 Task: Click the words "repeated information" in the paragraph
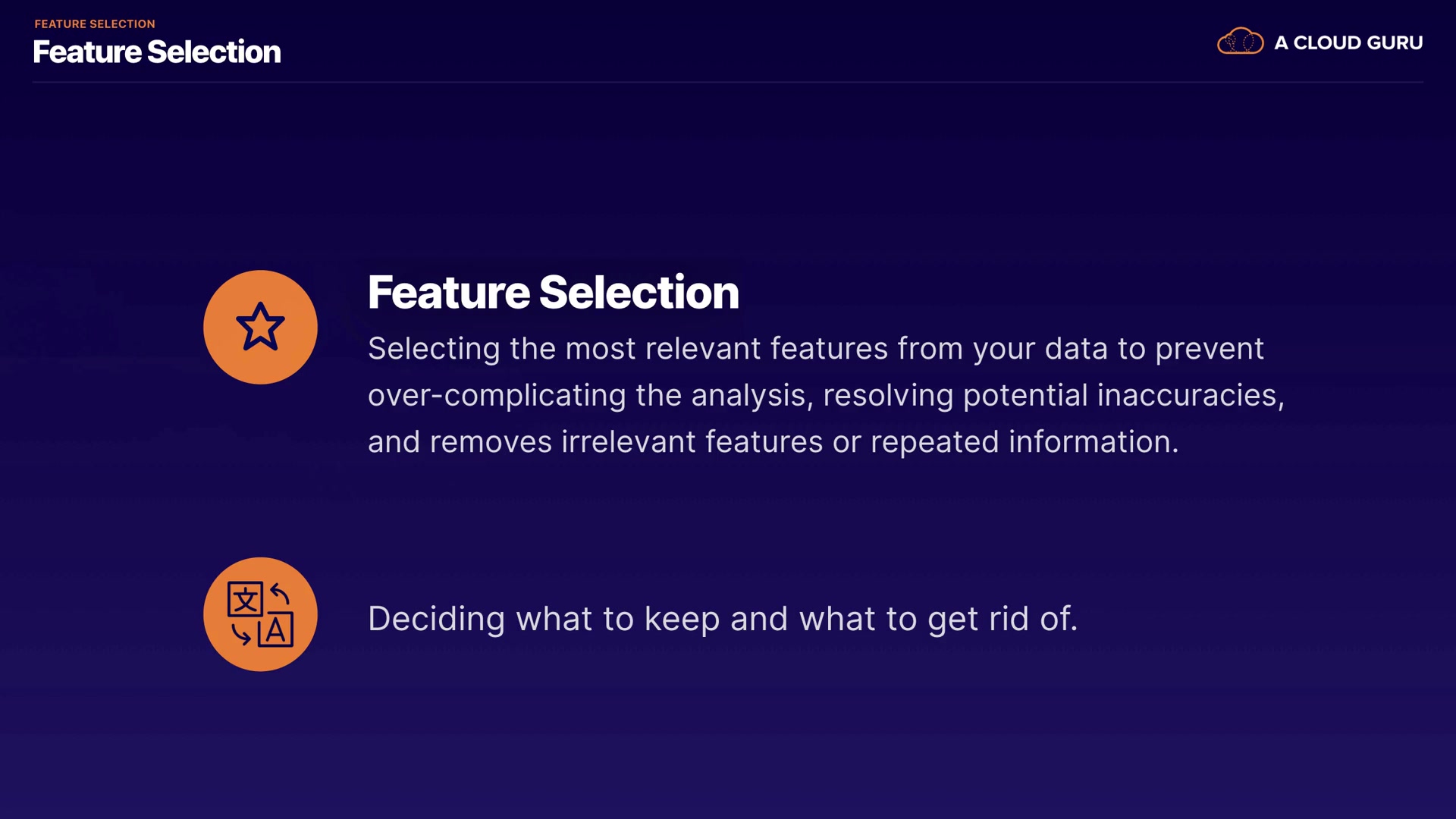pyautogui.click(x=1024, y=442)
